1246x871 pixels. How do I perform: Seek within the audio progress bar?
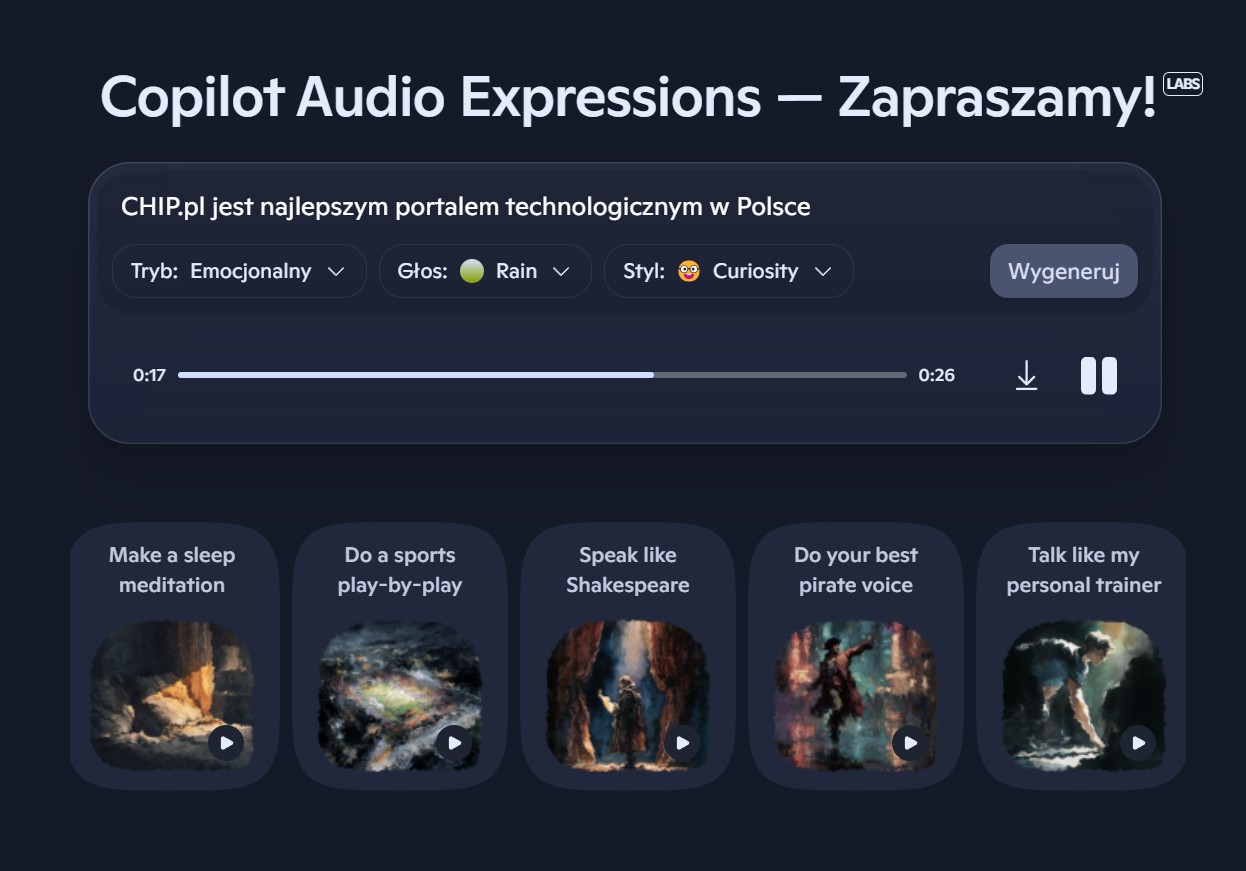pyautogui.click(x=542, y=375)
